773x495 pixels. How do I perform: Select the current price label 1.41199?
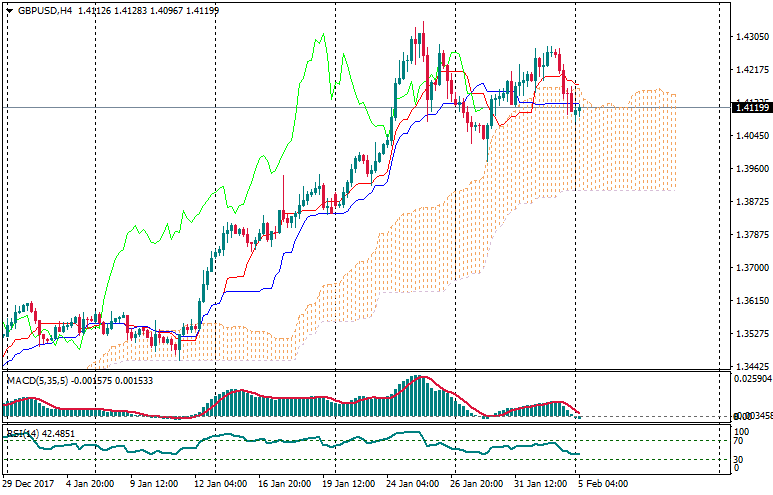(x=750, y=107)
